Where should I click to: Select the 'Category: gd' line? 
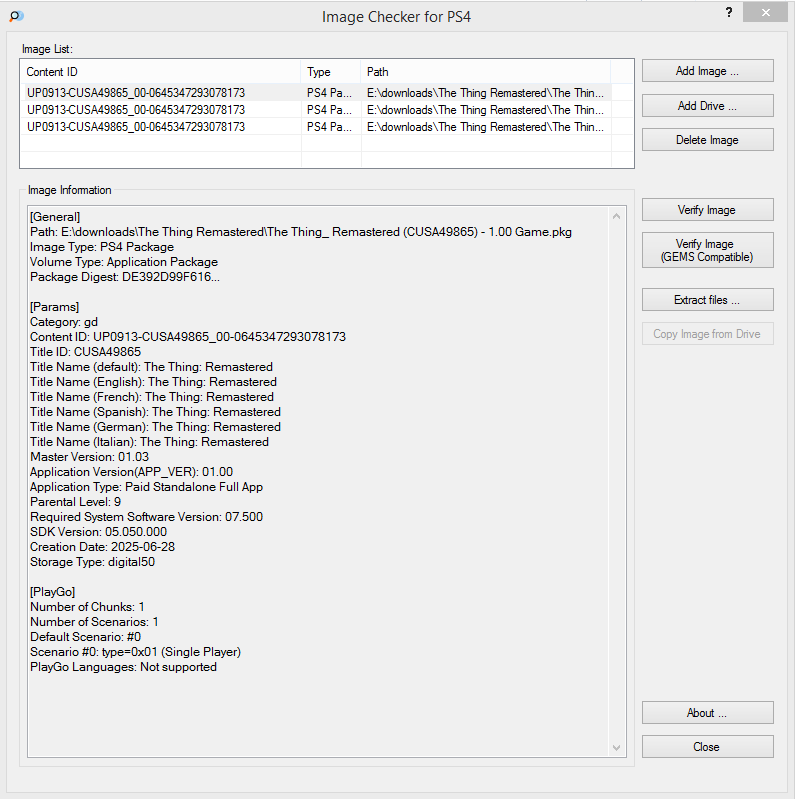(64, 322)
